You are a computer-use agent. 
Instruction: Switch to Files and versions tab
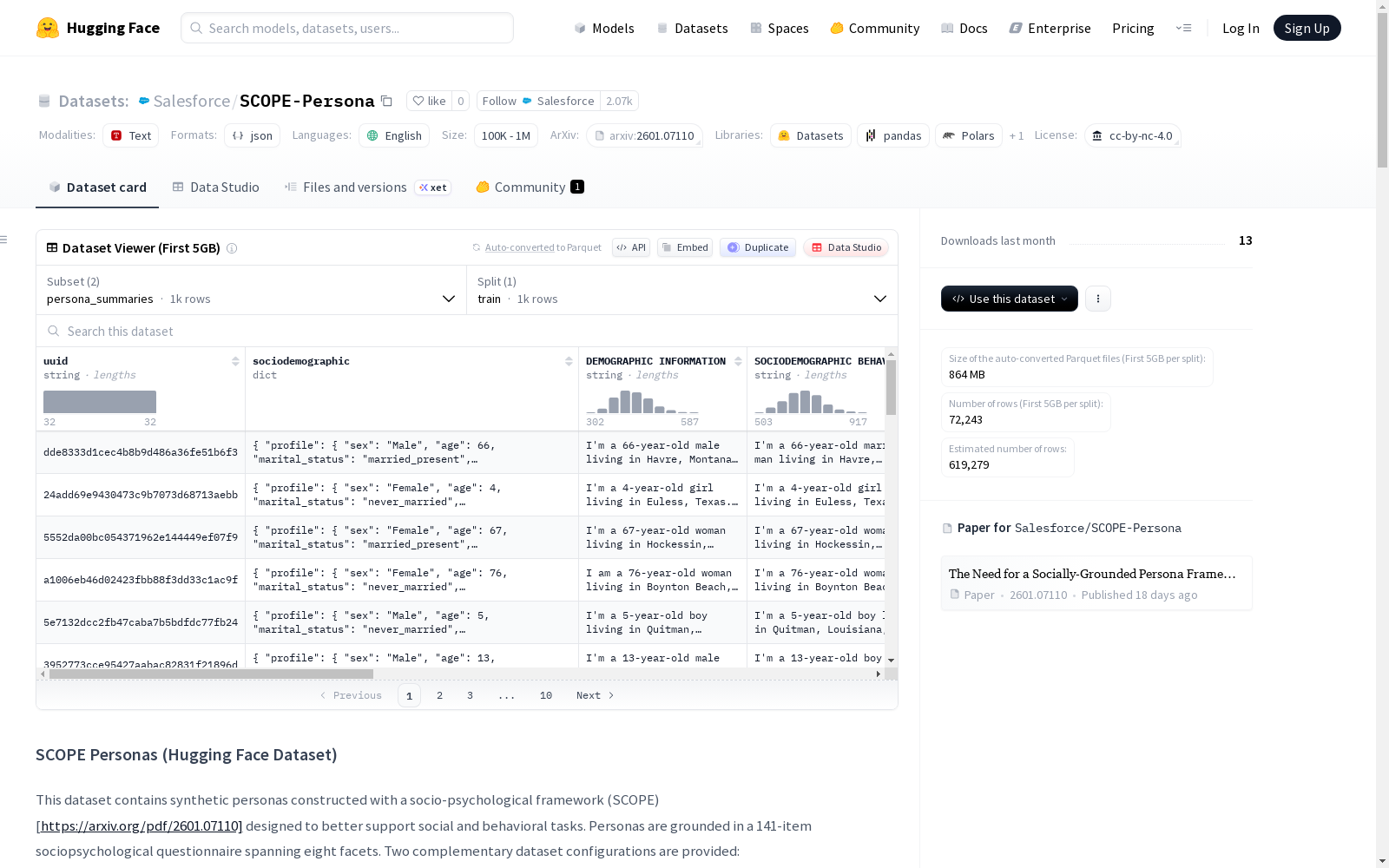tap(367, 187)
